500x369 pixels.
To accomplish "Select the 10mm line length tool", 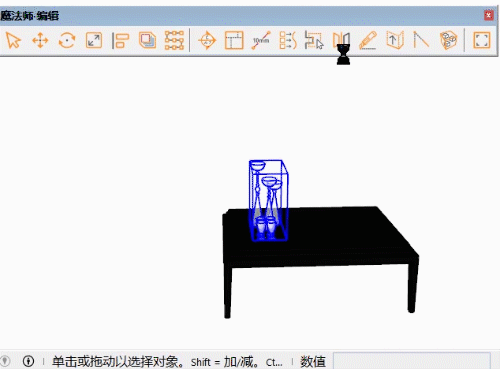I will point(261,41).
